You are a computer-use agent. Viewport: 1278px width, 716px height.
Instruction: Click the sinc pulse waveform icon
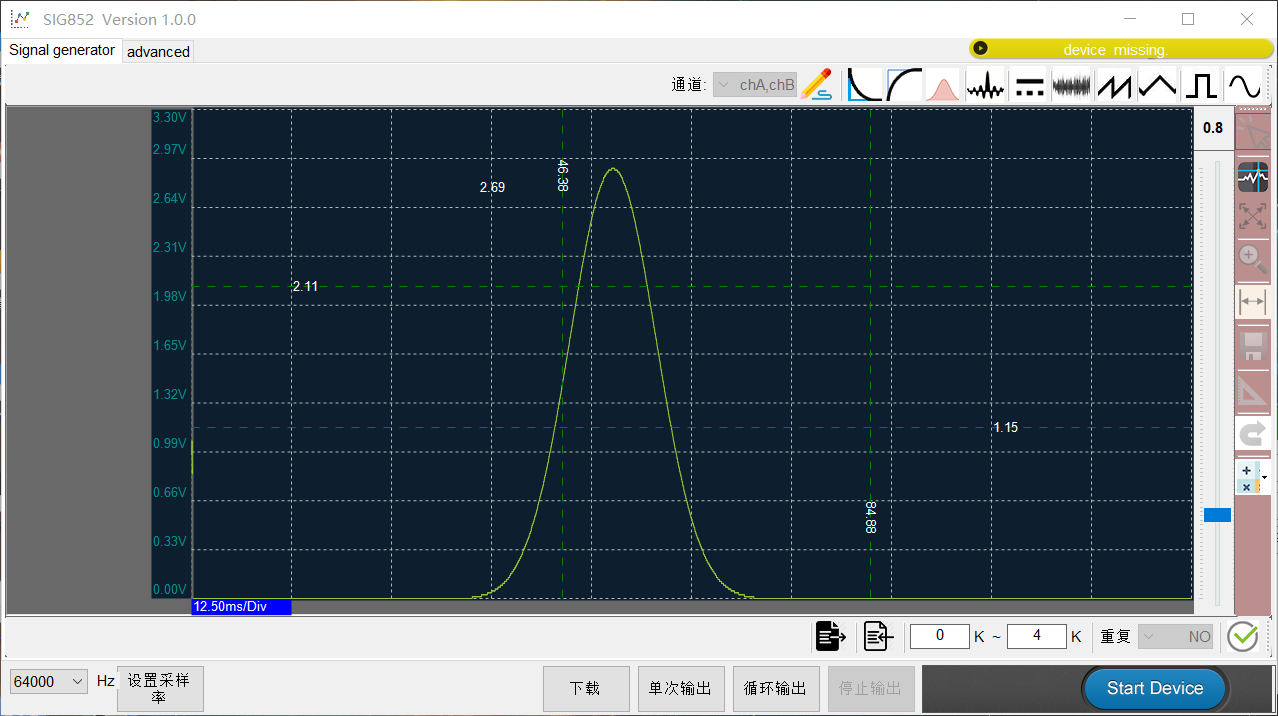point(985,85)
